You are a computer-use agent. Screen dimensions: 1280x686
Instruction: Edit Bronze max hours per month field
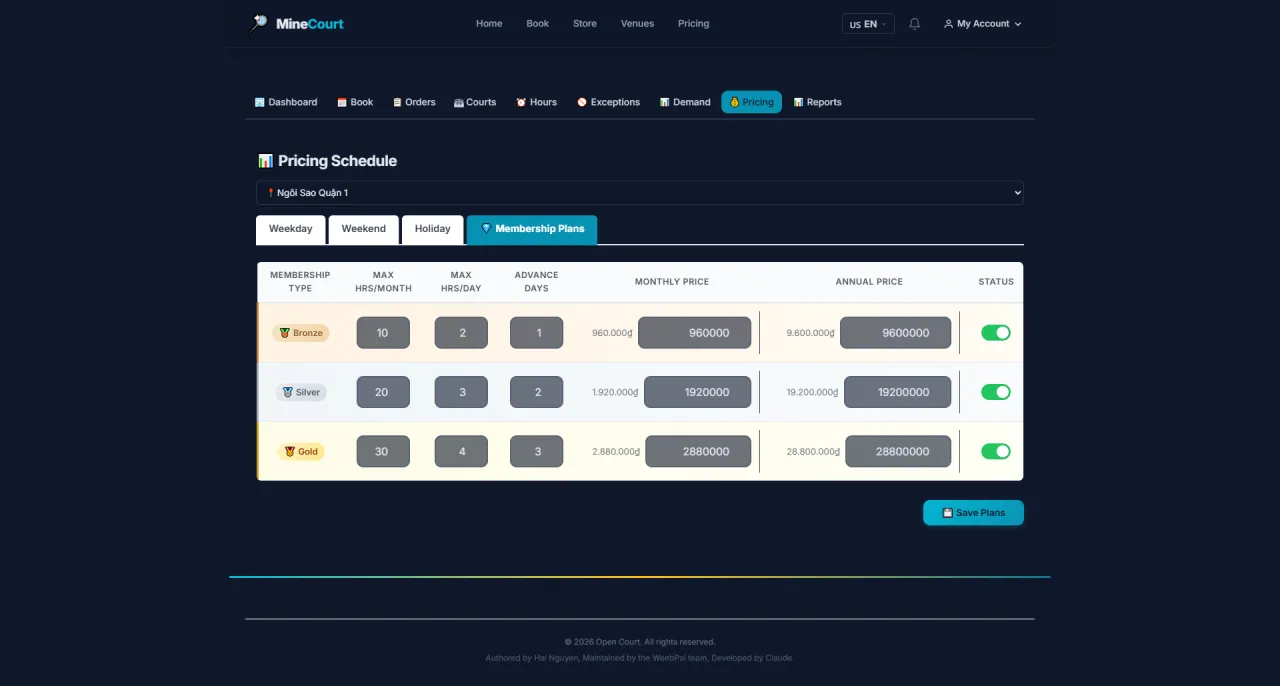tap(383, 333)
